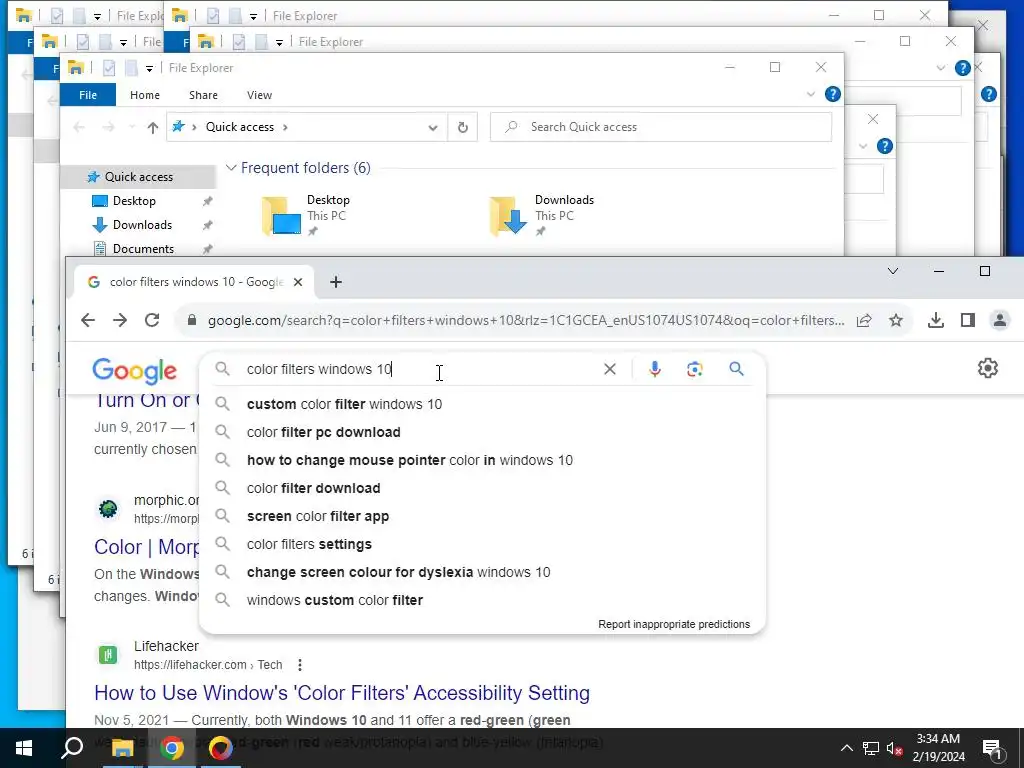Open the View ribbon tab
Image resolution: width=1024 pixels, height=768 pixels.
[x=259, y=95]
